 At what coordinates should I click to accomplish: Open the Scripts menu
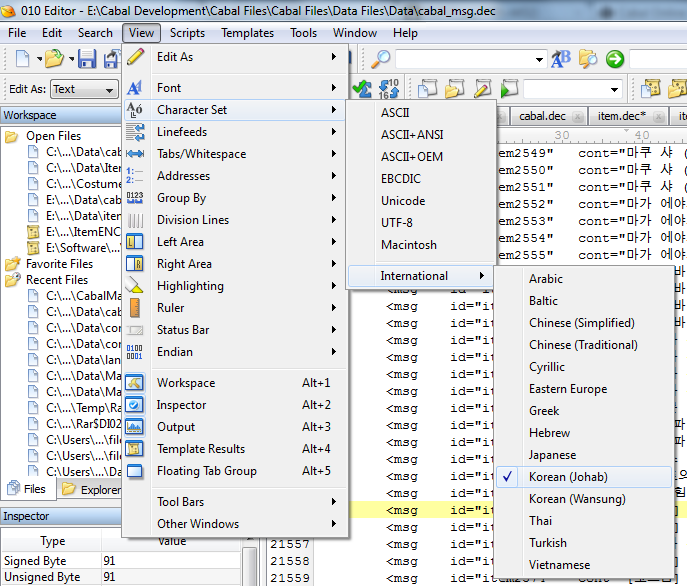click(187, 33)
